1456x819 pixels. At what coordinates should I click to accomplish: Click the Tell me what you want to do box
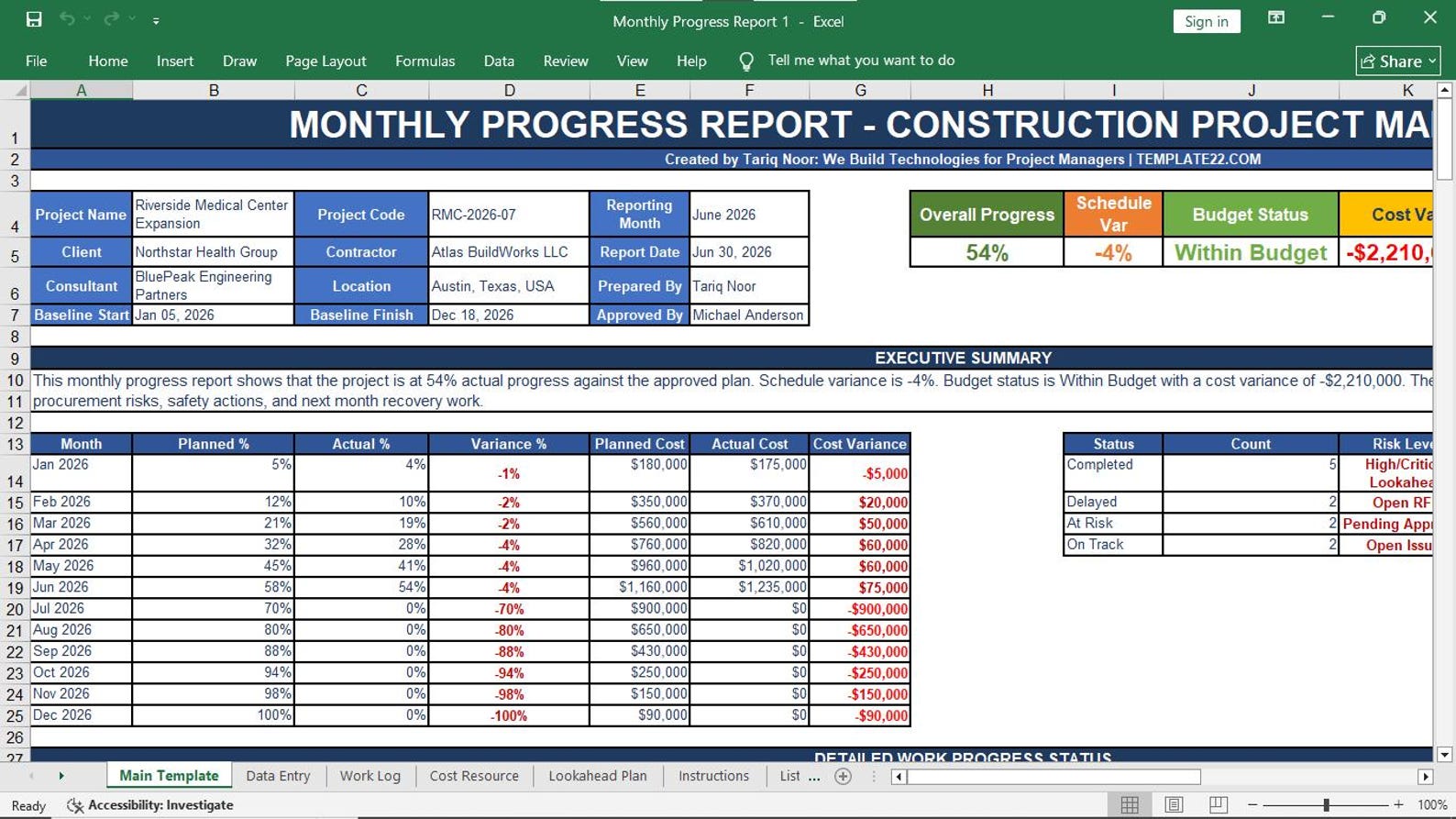tap(861, 61)
